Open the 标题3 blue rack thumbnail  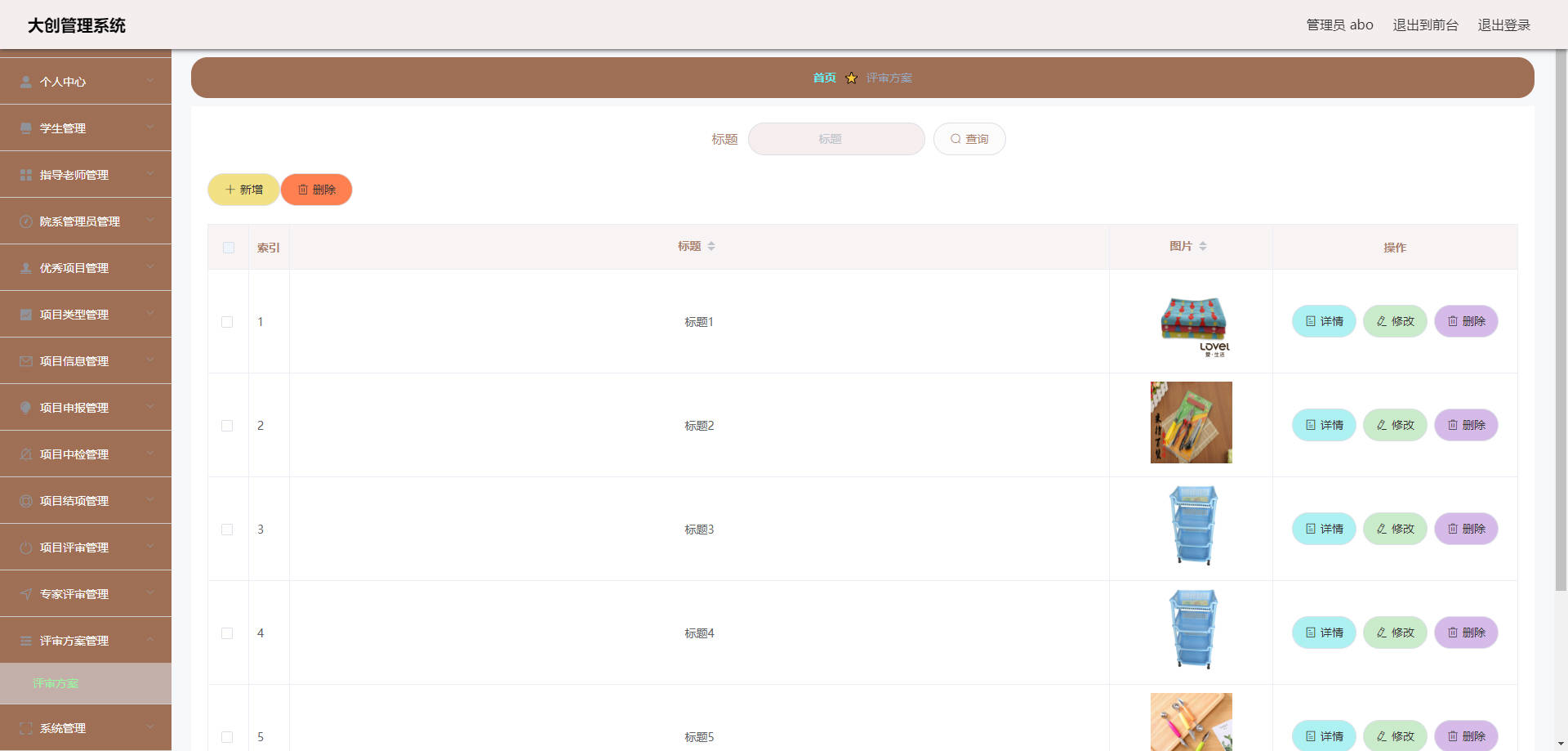[1192, 525]
